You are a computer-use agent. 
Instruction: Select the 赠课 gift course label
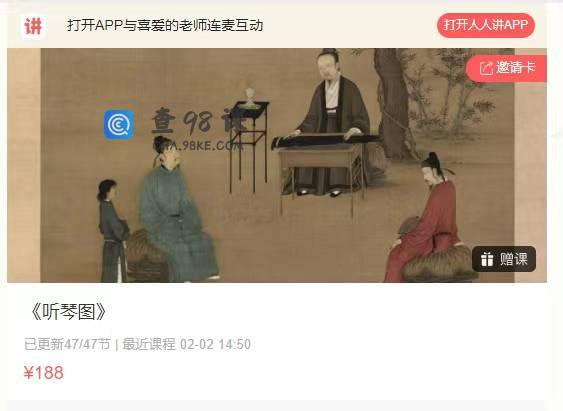click(x=514, y=259)
